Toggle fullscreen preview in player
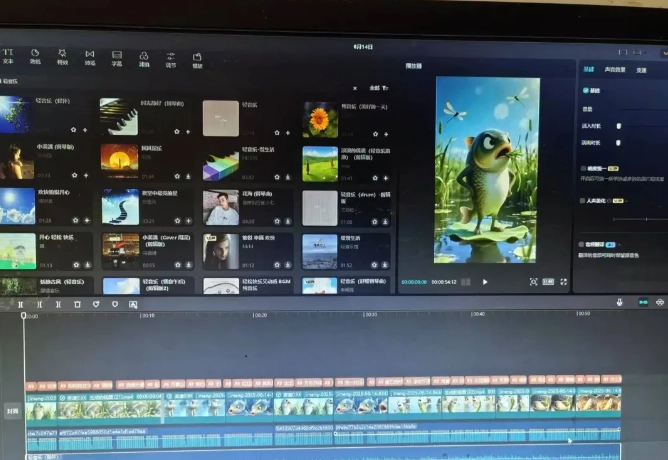 pos(564,282)
